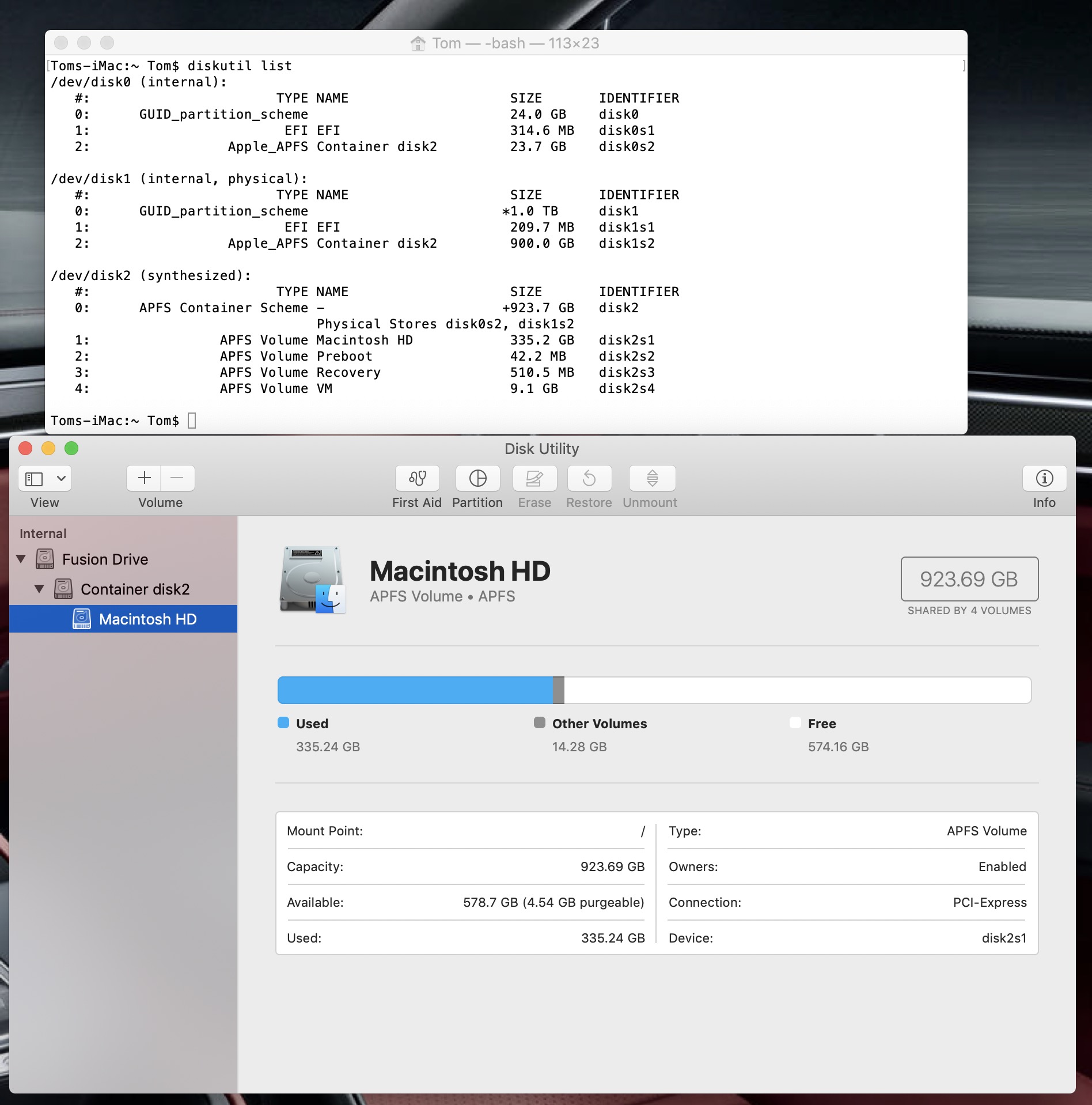The image size is (1092, 1105).
Task: Remove volume with minus button
Action: click(177, 478)
